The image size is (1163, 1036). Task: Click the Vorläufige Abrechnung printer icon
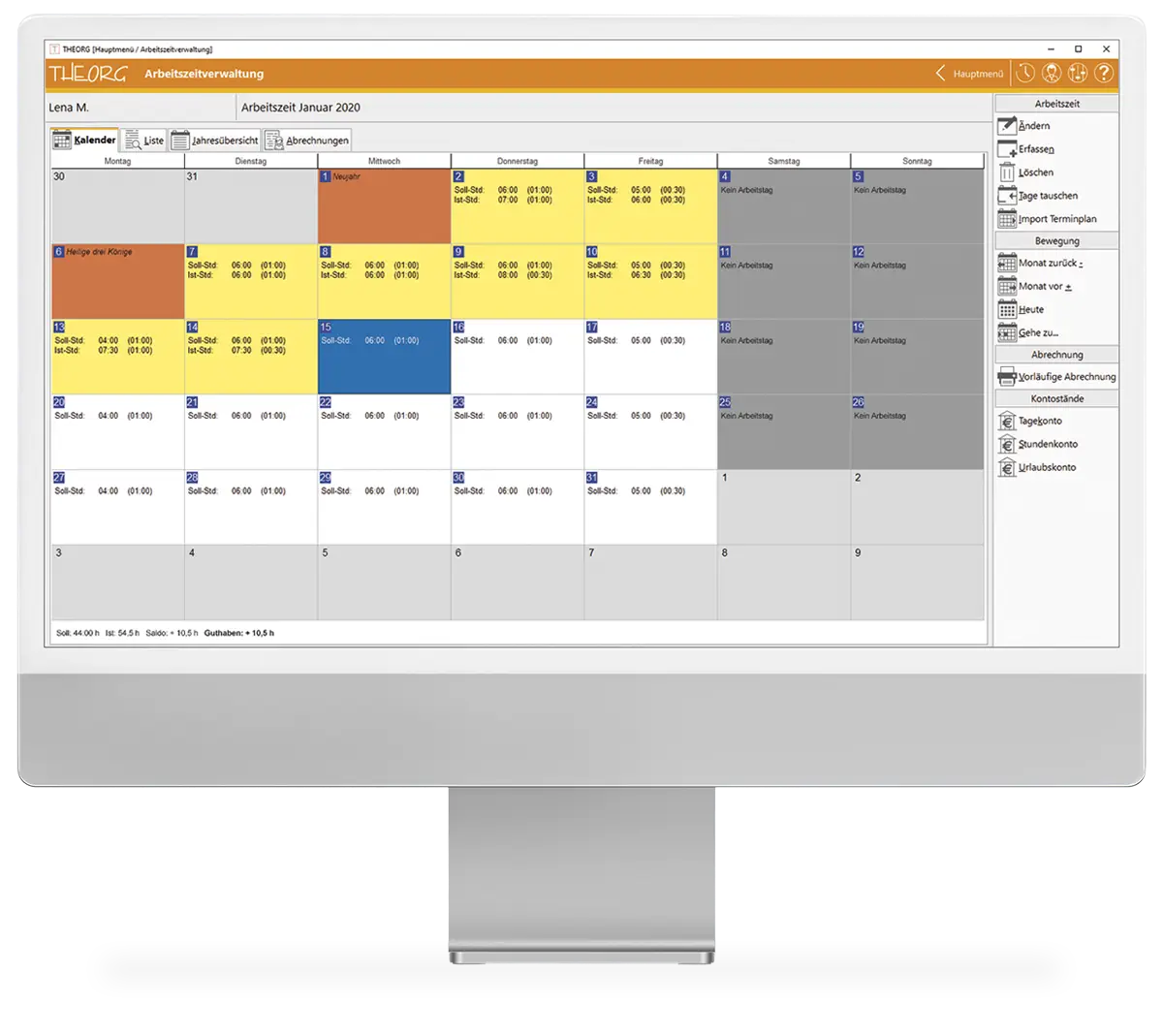coord(1007,377)
